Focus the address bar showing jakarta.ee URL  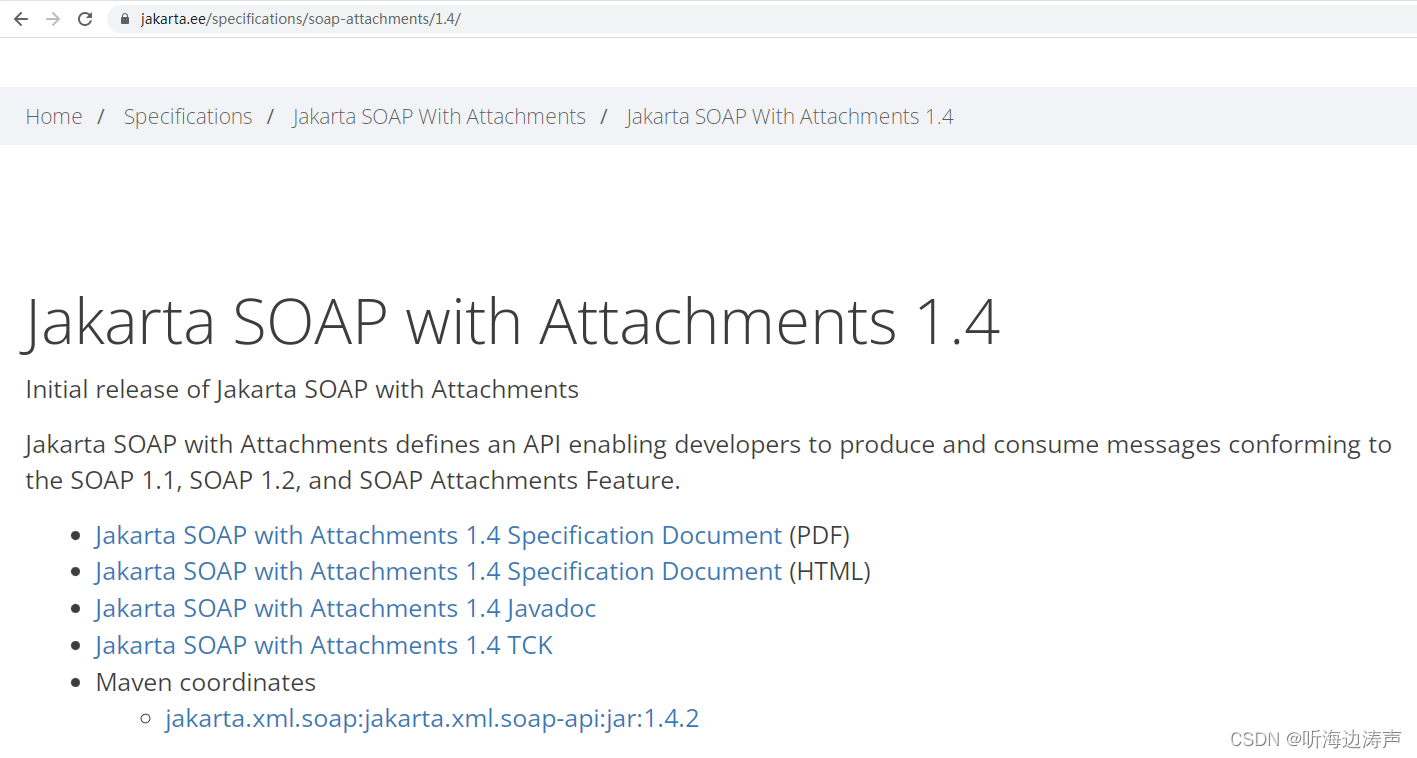[760, 19]
